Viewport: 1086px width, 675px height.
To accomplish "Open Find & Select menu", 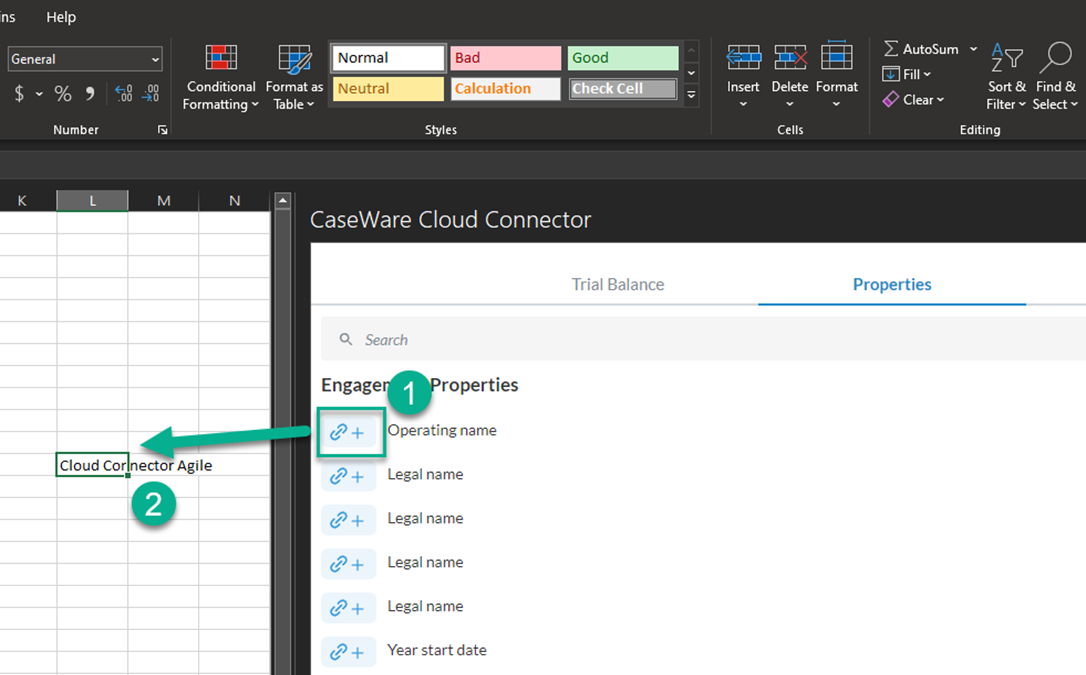I will coord(1055,76).
